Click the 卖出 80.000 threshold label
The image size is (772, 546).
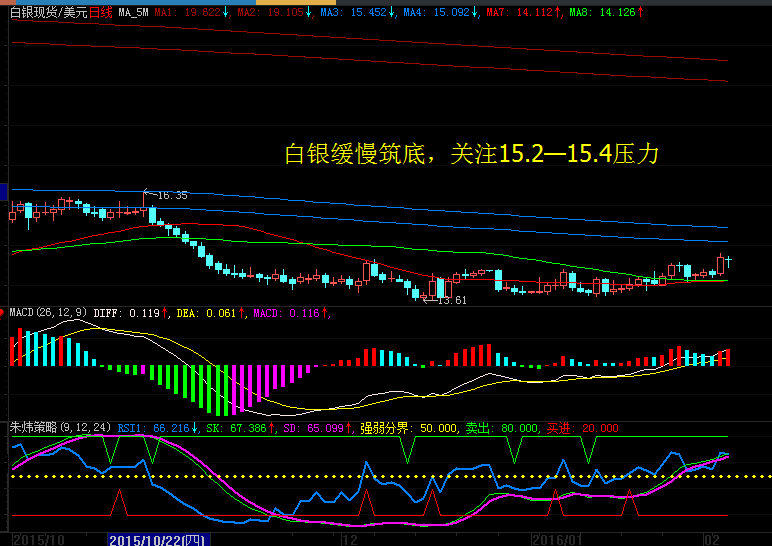tap(501, 427)
